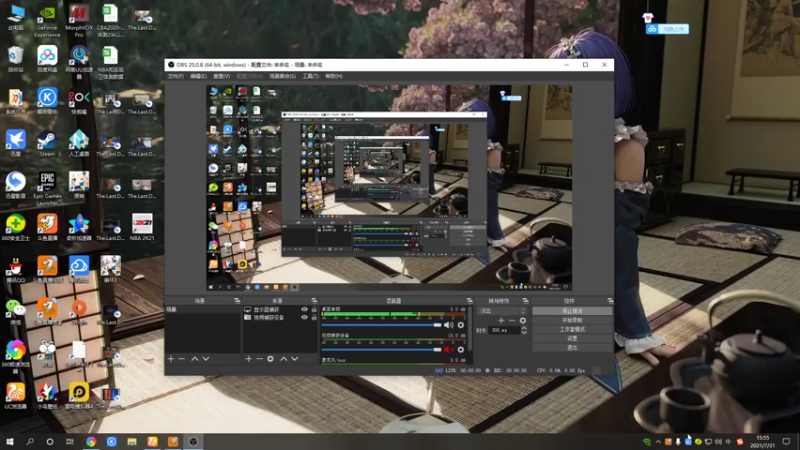Move the scene down in the scenes list
The image size is (800, 450).
point(206,359)
